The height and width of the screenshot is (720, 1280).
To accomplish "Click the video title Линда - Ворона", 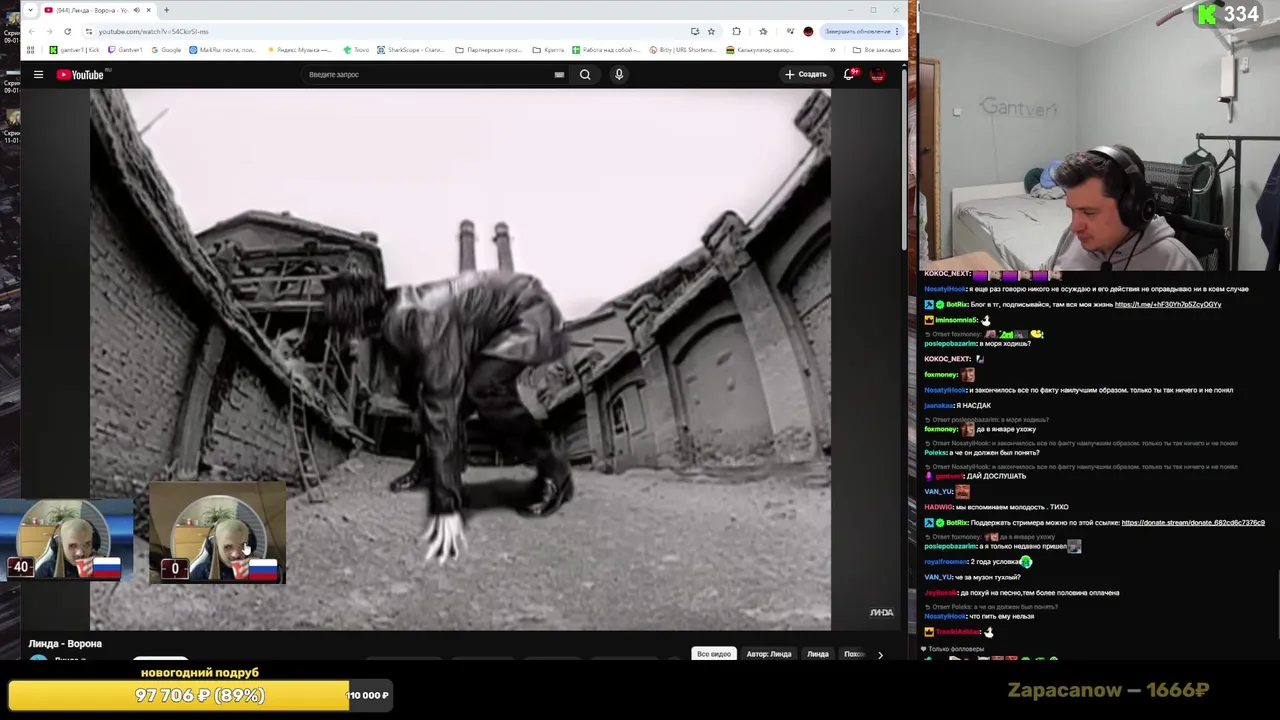I will click(x=65, y=644).
